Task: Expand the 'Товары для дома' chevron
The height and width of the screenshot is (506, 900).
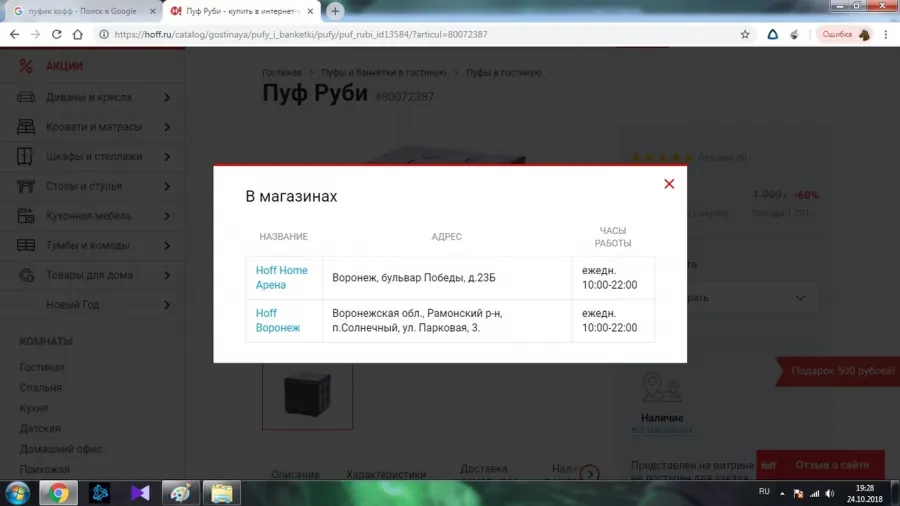Action: click(167, 275)
